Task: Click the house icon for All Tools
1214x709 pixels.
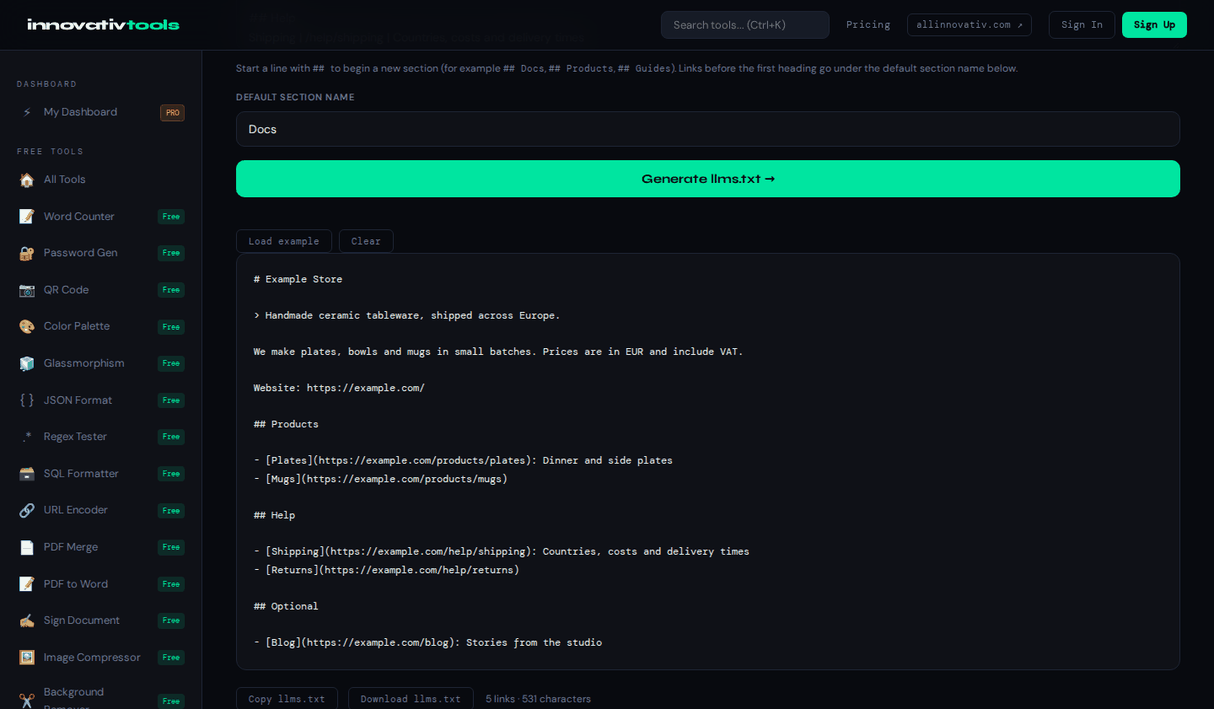Action: point(27,180)
